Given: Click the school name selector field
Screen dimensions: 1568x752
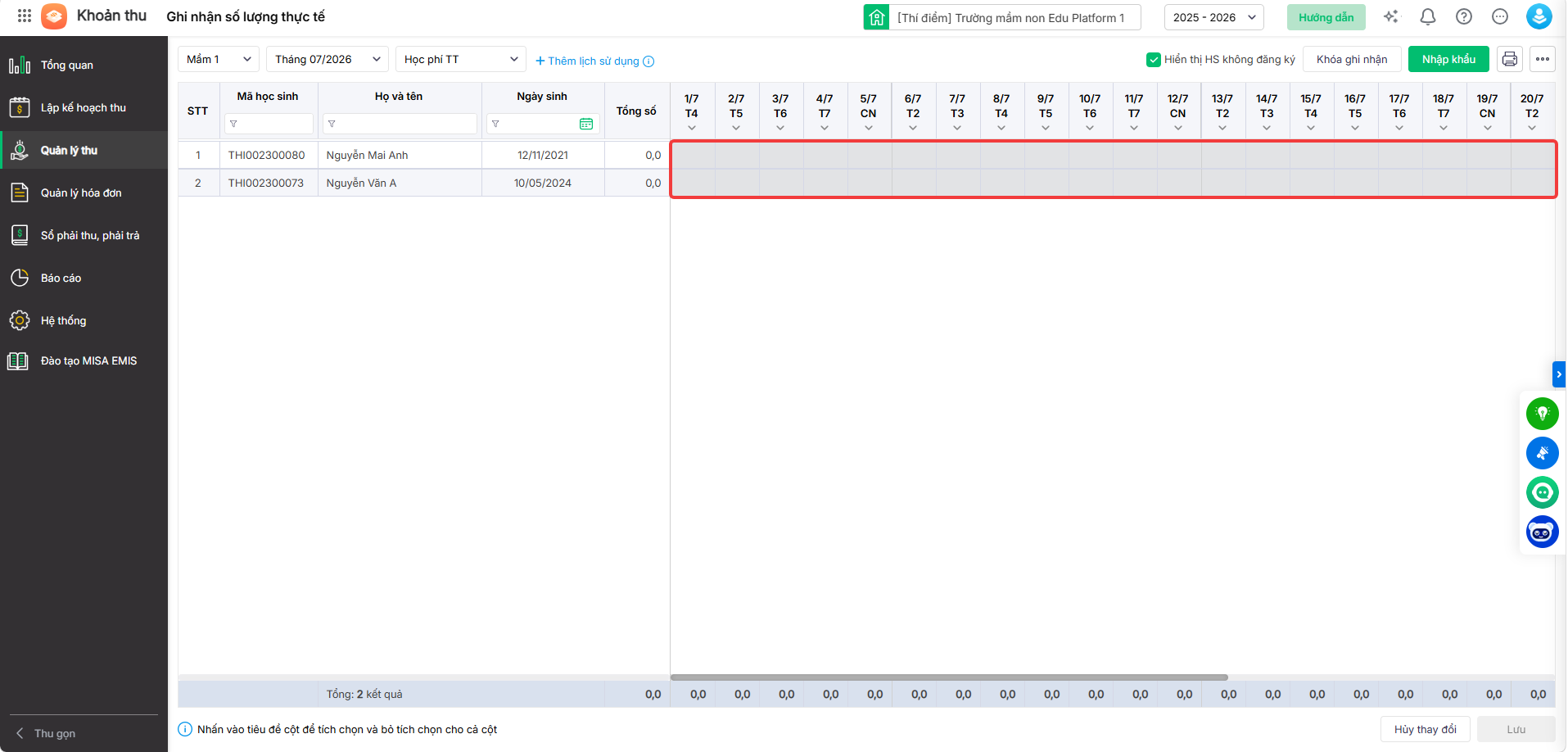Looking at the screenshot, I should coord(1002,17).
